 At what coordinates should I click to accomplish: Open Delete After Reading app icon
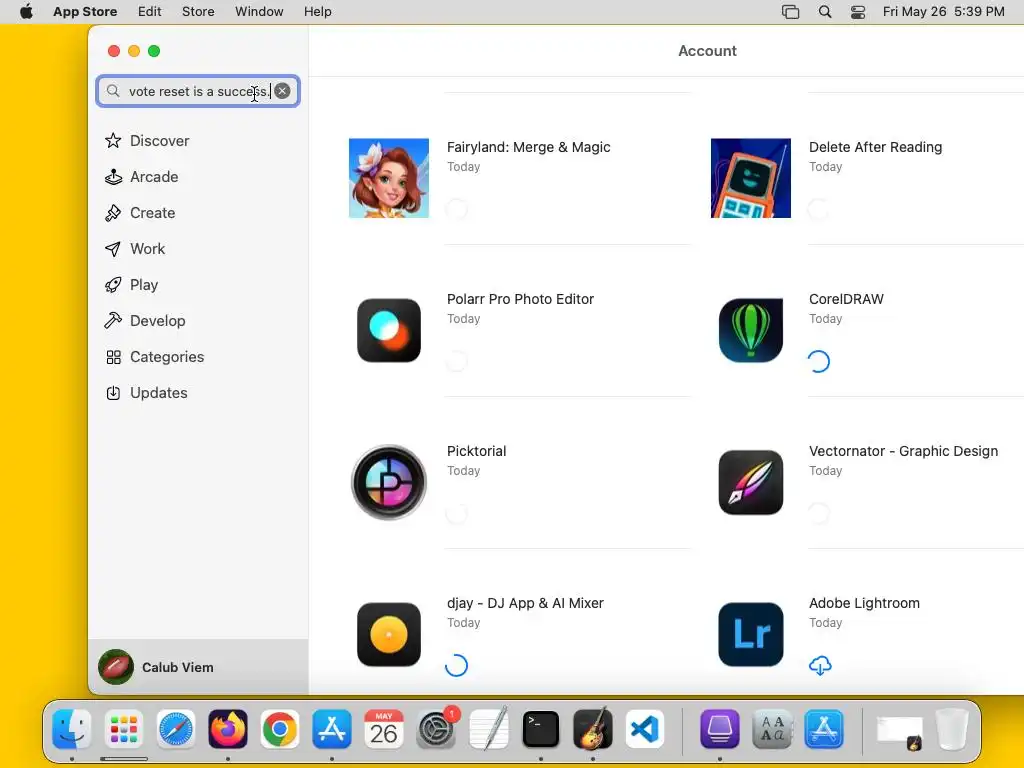[750, 178]
